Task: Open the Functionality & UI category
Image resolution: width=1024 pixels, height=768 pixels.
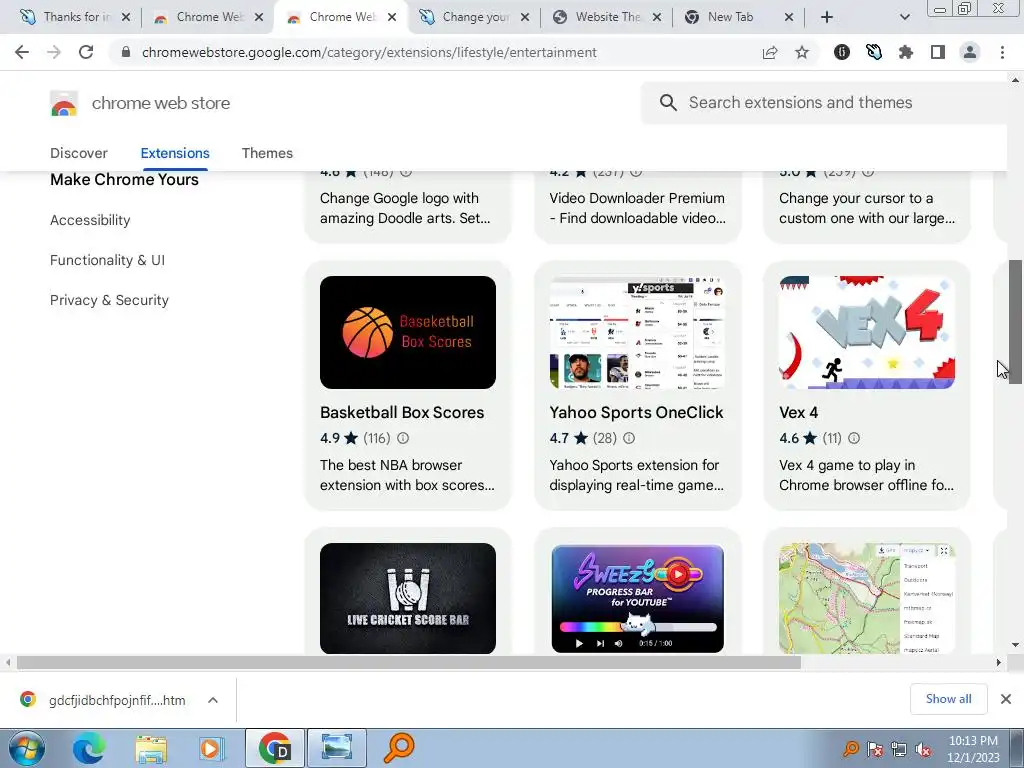Action: (107, 260)
